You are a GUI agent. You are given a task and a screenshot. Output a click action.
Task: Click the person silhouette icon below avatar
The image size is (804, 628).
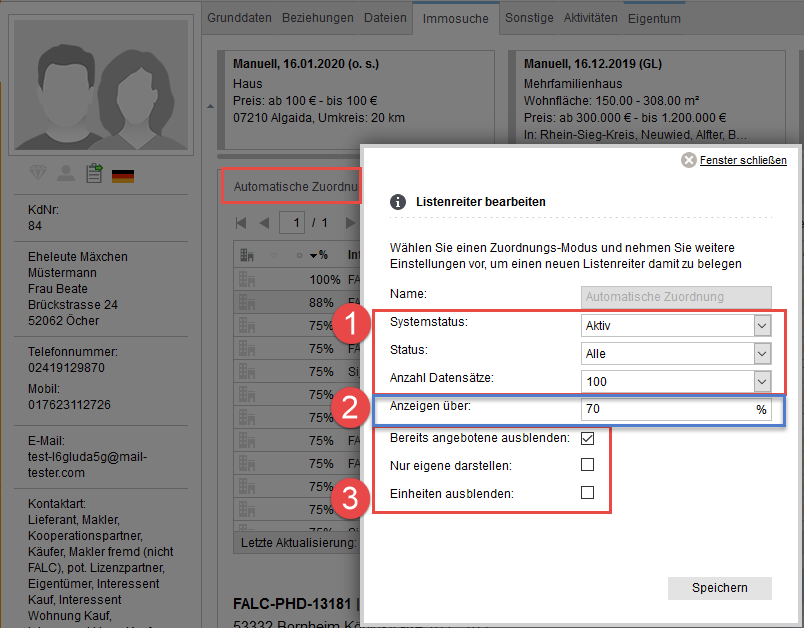point(66,174)
